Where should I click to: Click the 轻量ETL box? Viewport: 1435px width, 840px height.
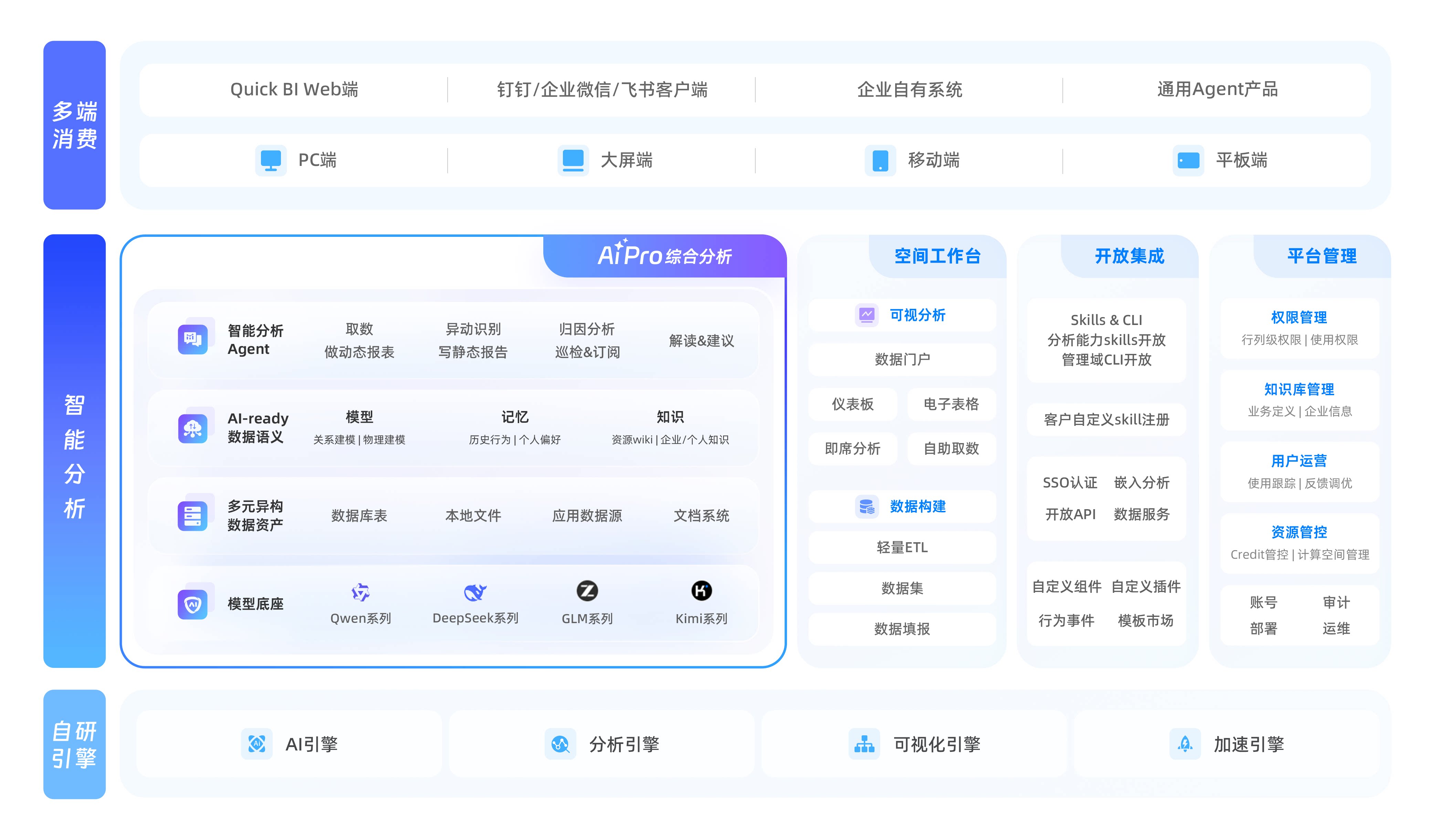pos(902,547)
